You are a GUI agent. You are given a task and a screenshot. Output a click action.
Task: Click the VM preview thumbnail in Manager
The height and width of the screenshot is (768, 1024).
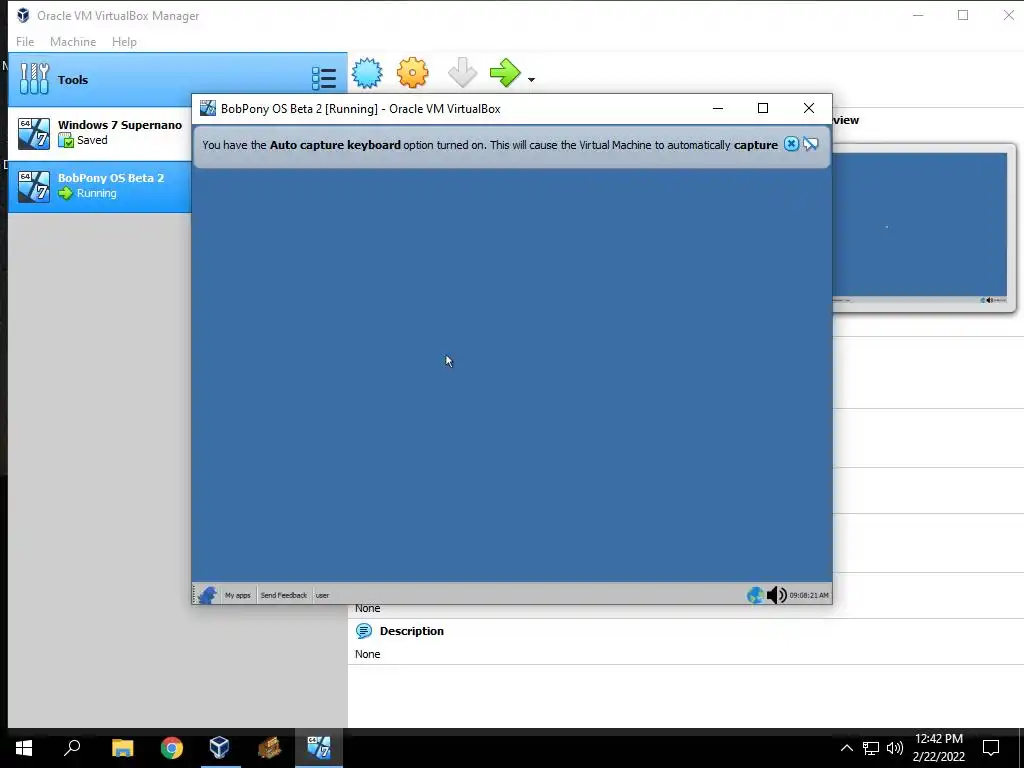tap(920, 227)
